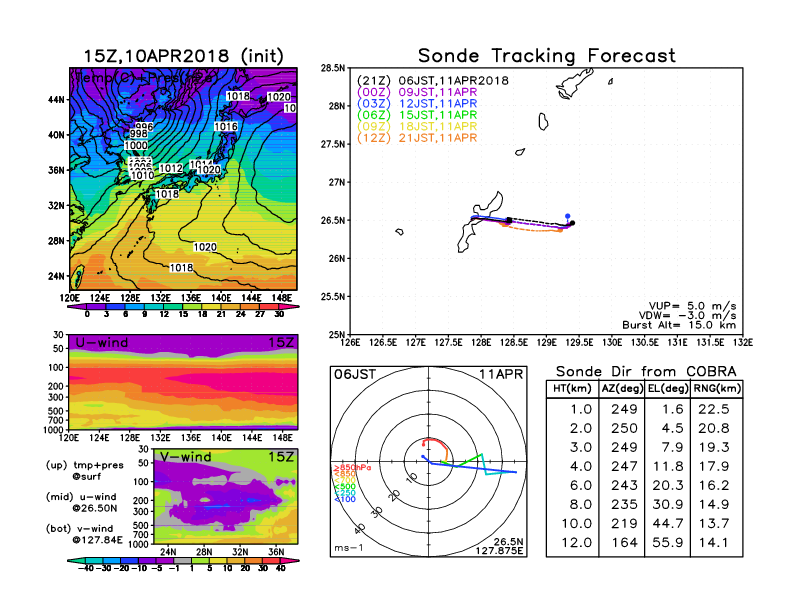Click the azimuth cell '250' in the 2.0 km row
Image resolution: width=792 pixels, height=612 pixels.
624,428
